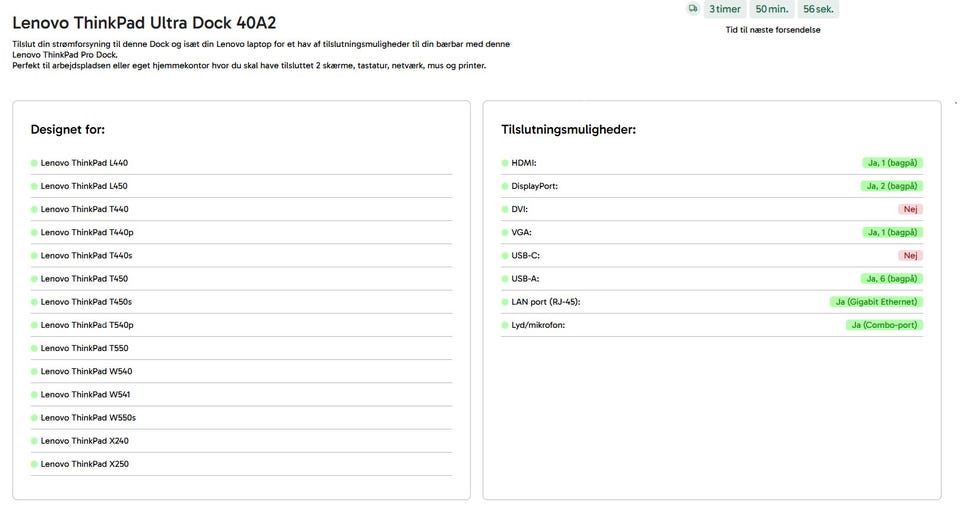Select 'Lenovo ThinkPad W541' row
This screenshot has width=960, height=512.
(x=241, y=394)
